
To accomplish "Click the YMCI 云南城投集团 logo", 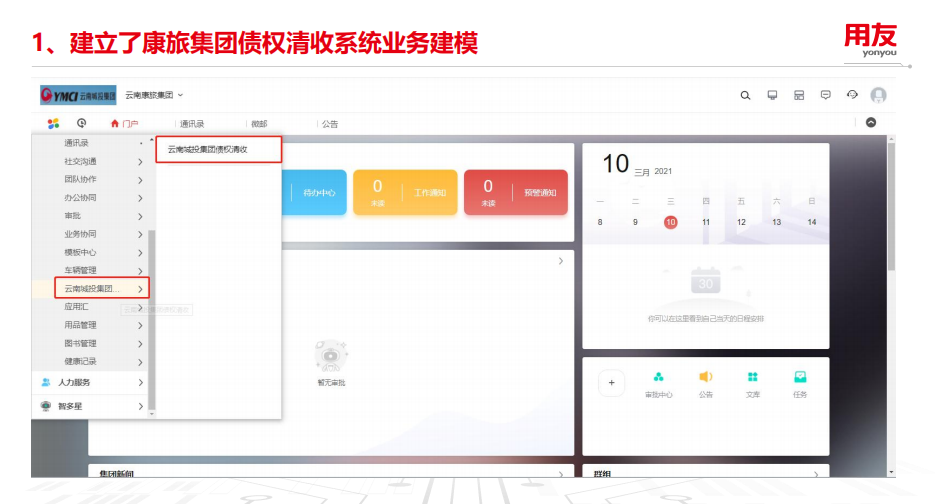I will 78,95.
